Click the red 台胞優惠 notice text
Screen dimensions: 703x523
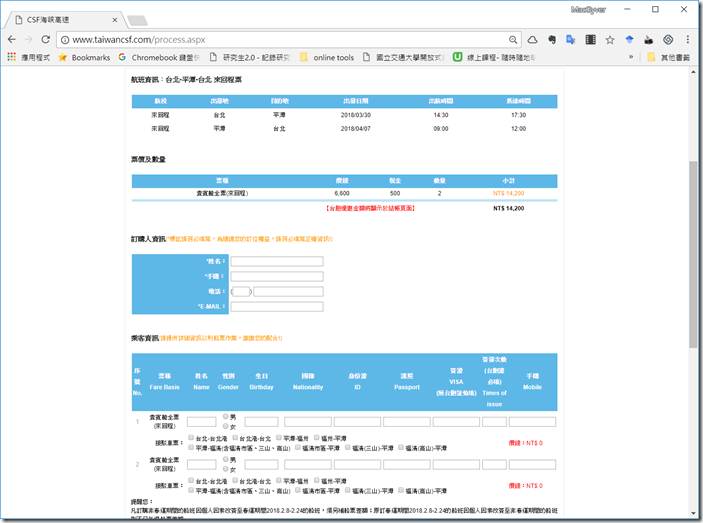370,208
